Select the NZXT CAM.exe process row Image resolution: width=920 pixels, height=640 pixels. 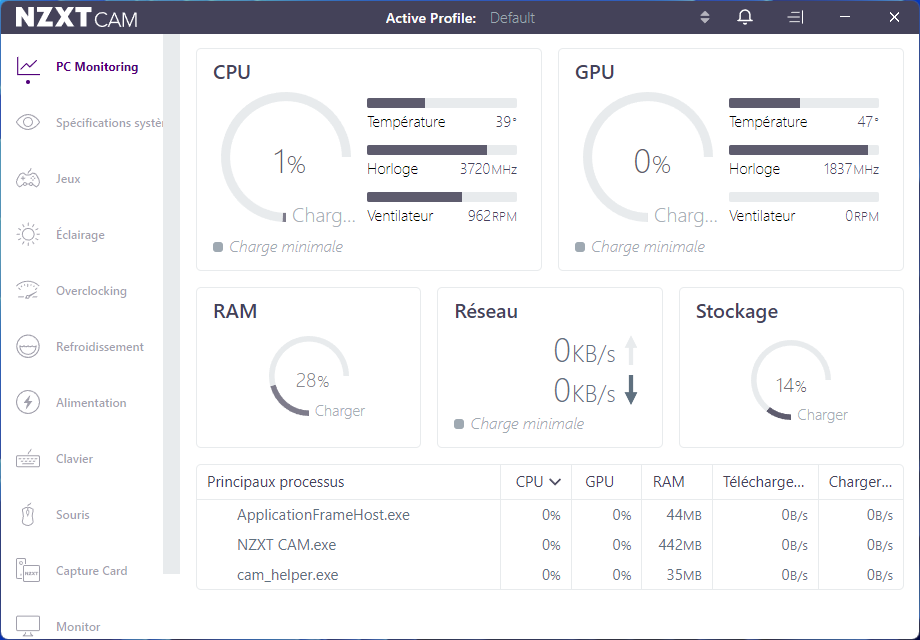point(287,545)
